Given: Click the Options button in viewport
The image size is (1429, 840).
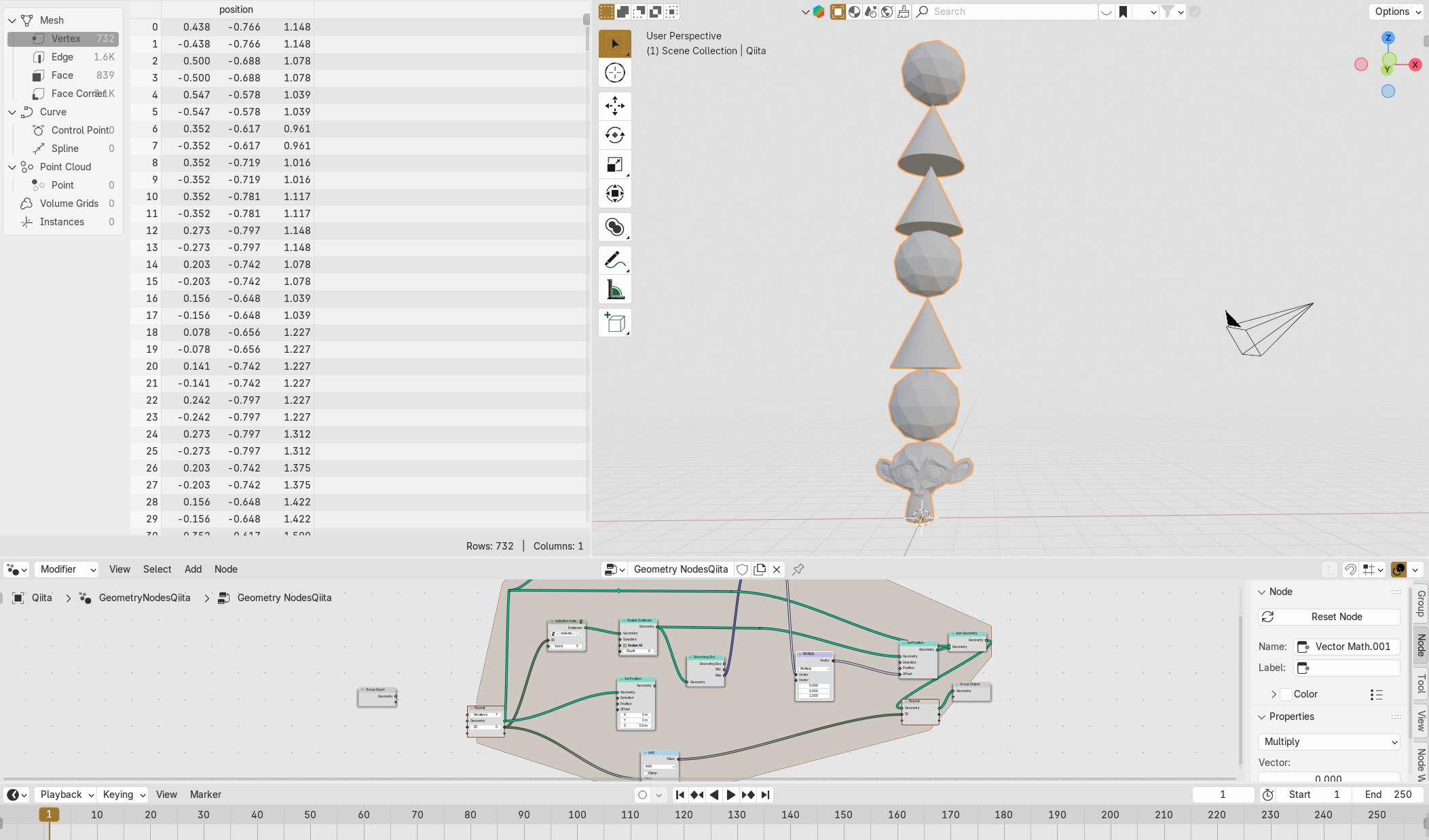Looking at the screenshot, I should 1397,12.
